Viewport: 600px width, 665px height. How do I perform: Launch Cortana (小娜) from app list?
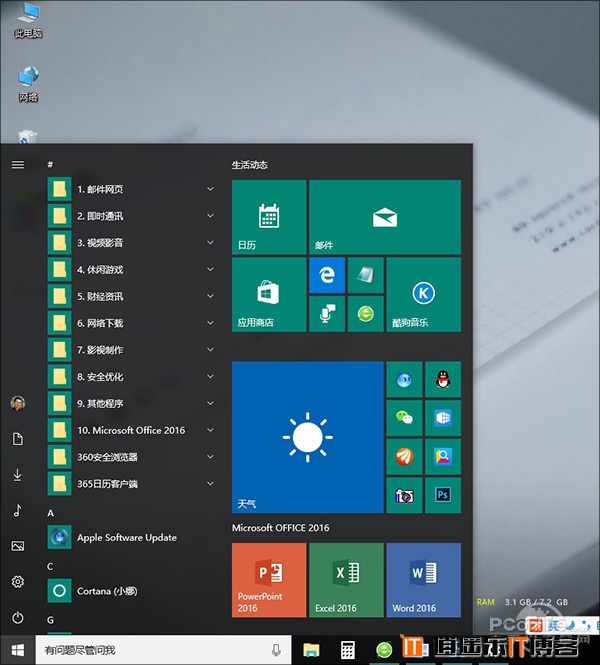(x=133, y=591)
